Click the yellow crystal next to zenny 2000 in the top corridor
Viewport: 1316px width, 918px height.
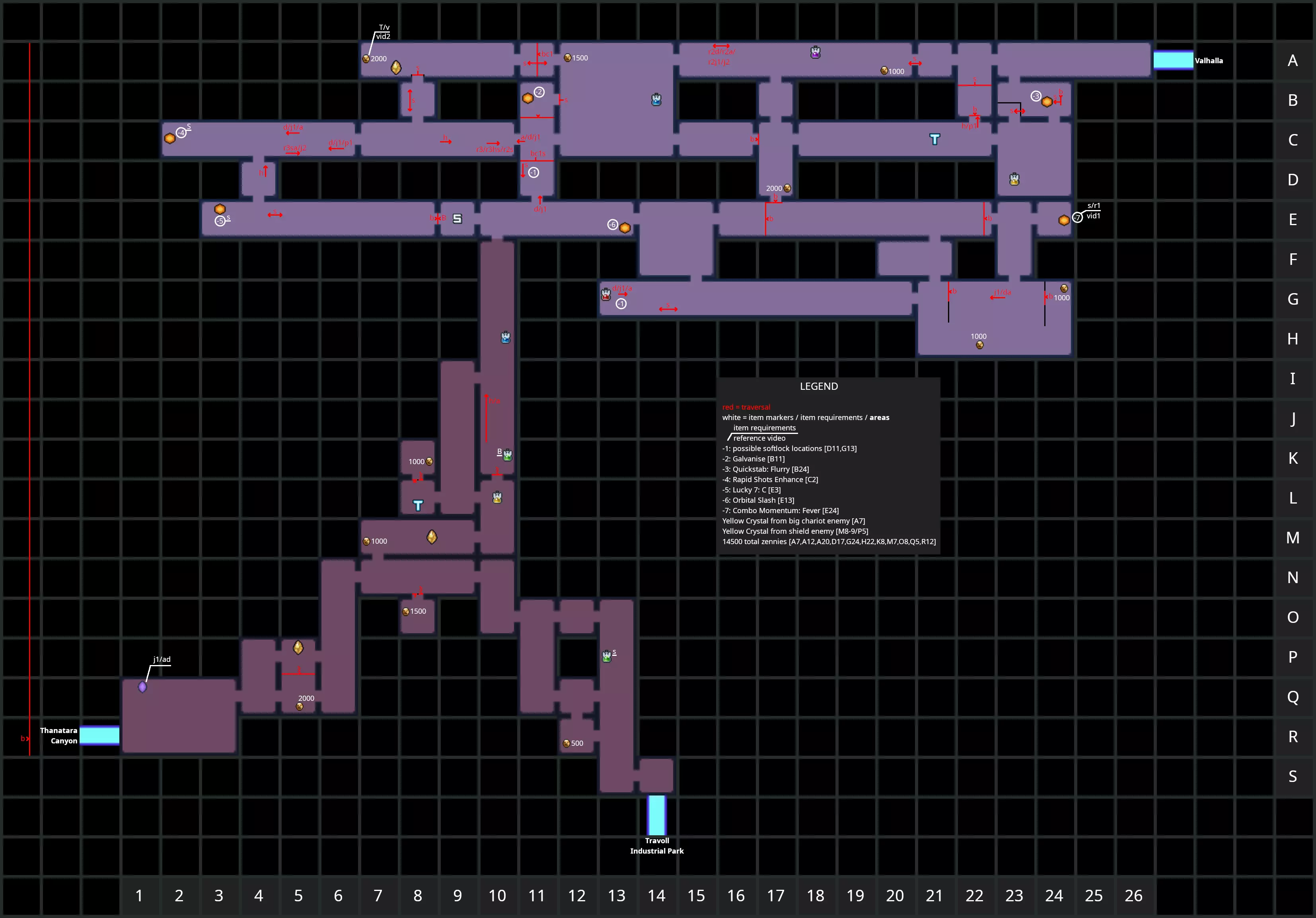tap(396, 68)
